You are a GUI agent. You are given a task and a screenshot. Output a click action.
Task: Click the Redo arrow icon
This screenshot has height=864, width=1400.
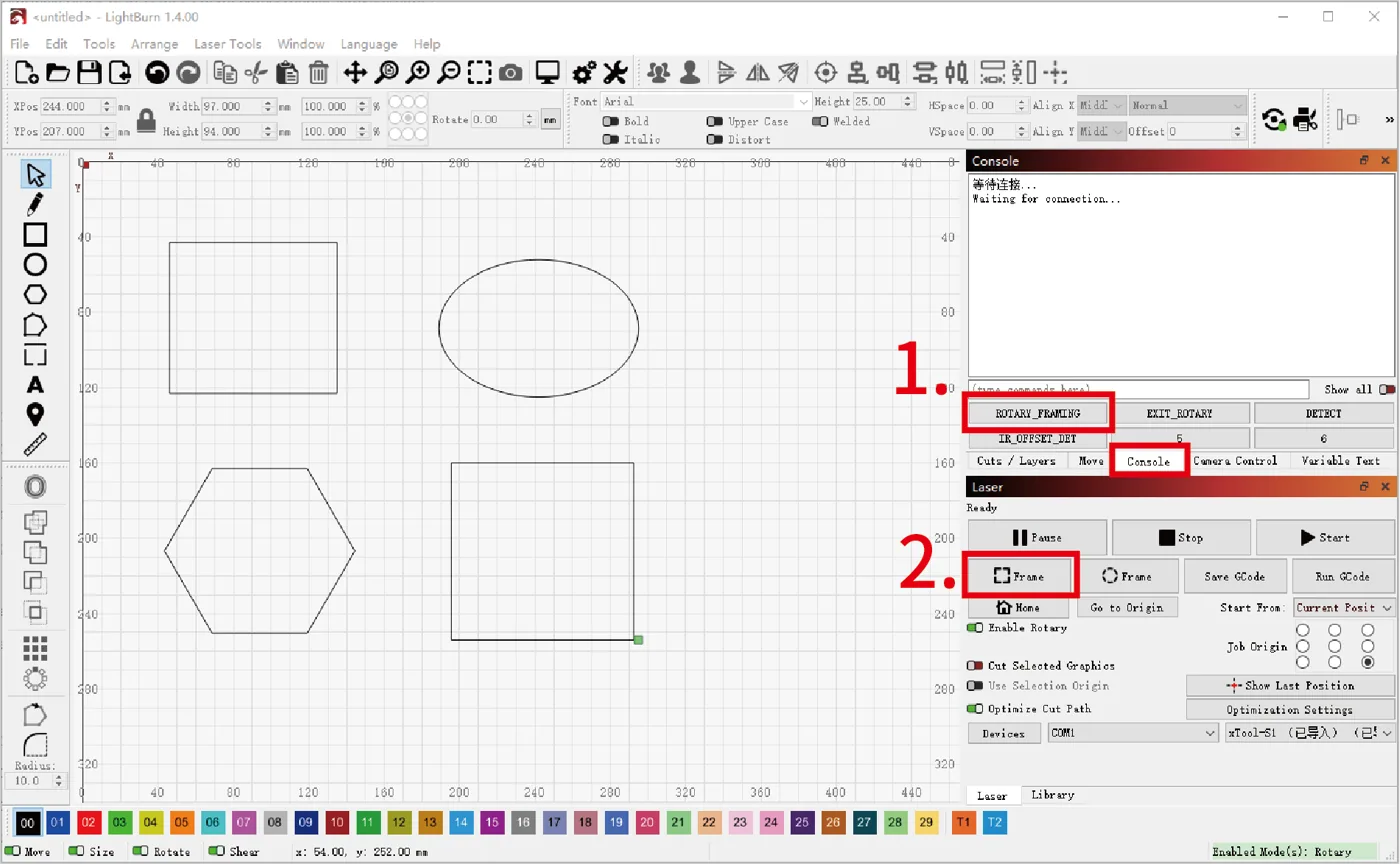(187, 72)
